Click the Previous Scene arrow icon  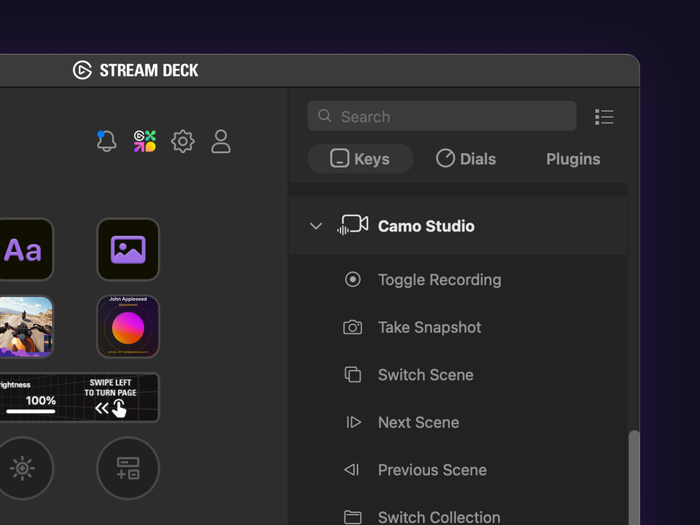[x=352, y=470]
